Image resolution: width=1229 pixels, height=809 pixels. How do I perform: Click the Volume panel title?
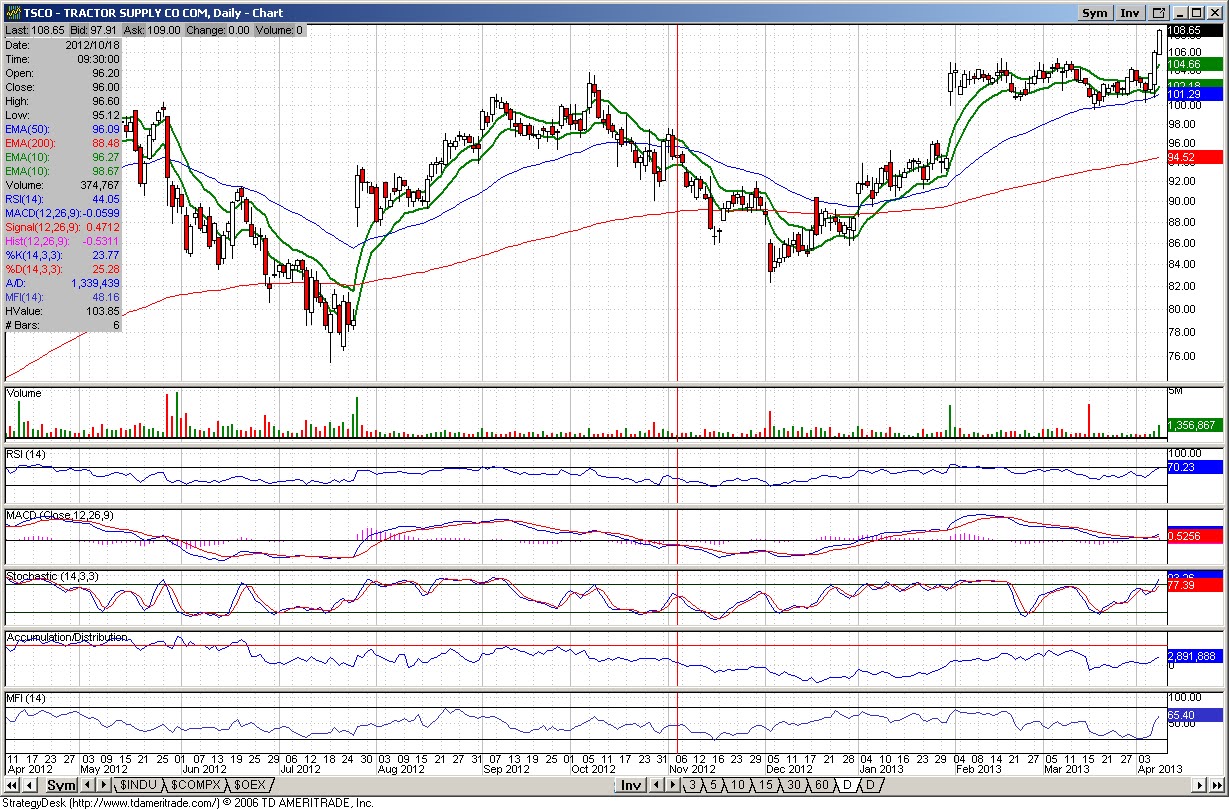pos(24,393)
